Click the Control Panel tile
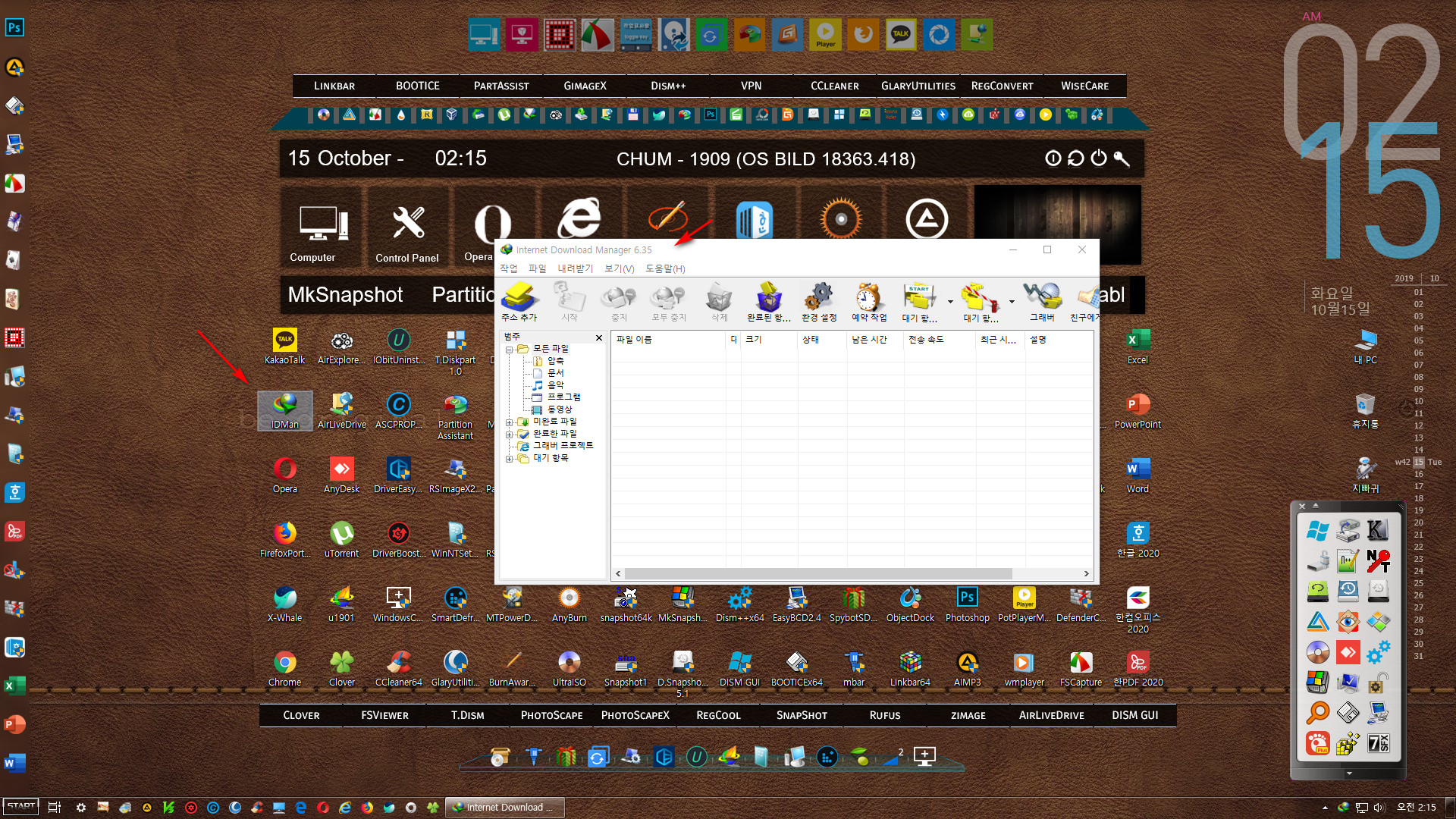Screen dimensions: 1456x819 (x=408, y=227)
